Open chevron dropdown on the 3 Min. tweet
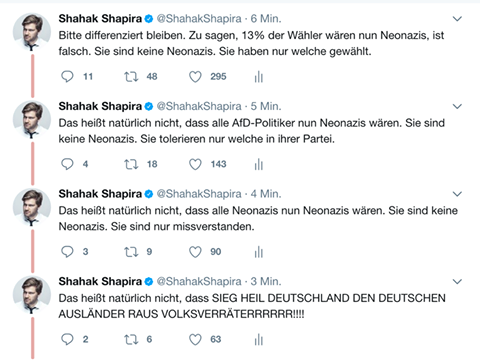 pyautogui.click(x=457, y=282)
